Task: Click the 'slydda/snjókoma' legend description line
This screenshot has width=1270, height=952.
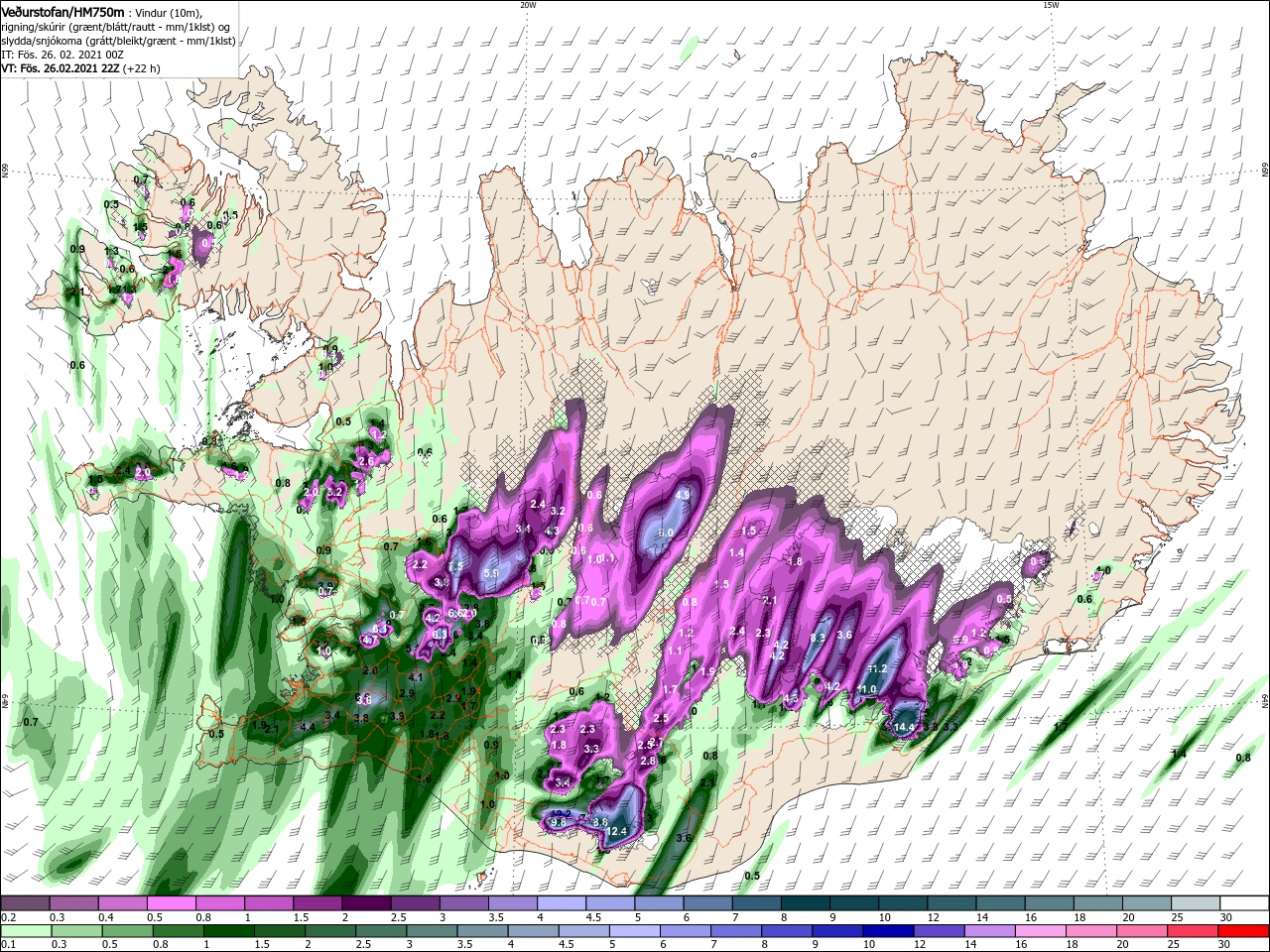Action: 118,41
